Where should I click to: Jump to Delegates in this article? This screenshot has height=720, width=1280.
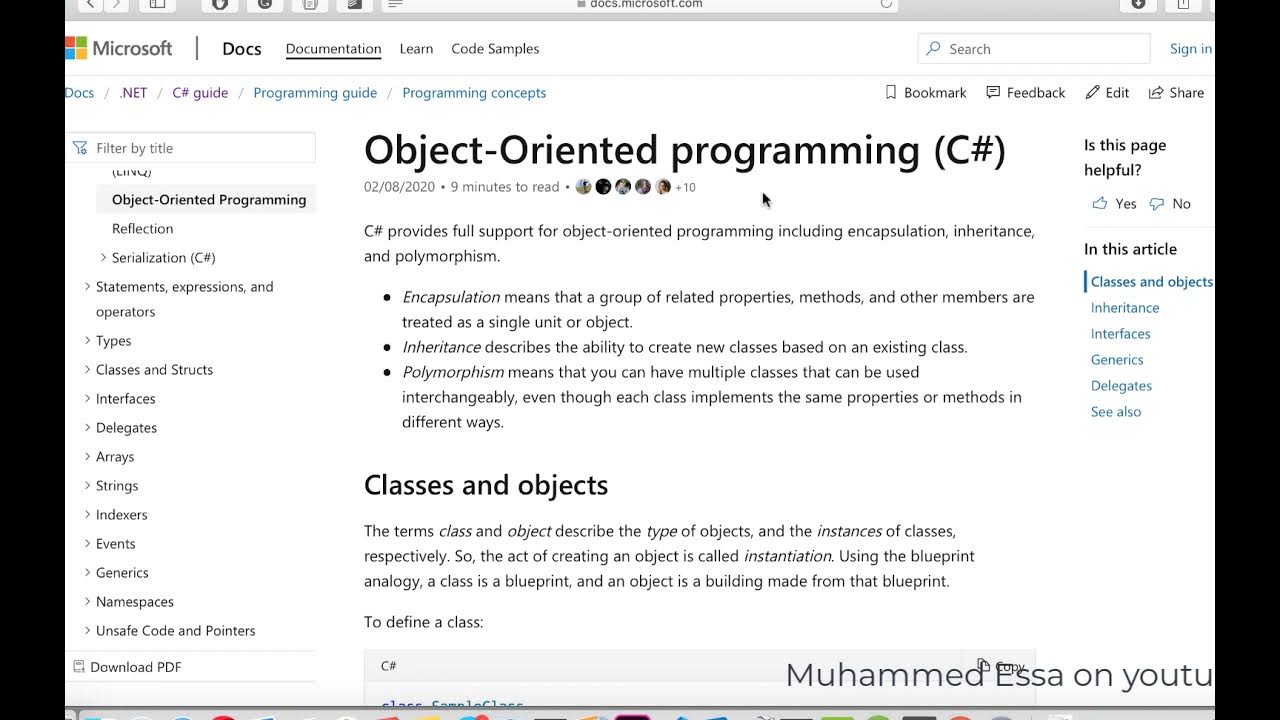pyautogui.click(x=1121, y=386)
